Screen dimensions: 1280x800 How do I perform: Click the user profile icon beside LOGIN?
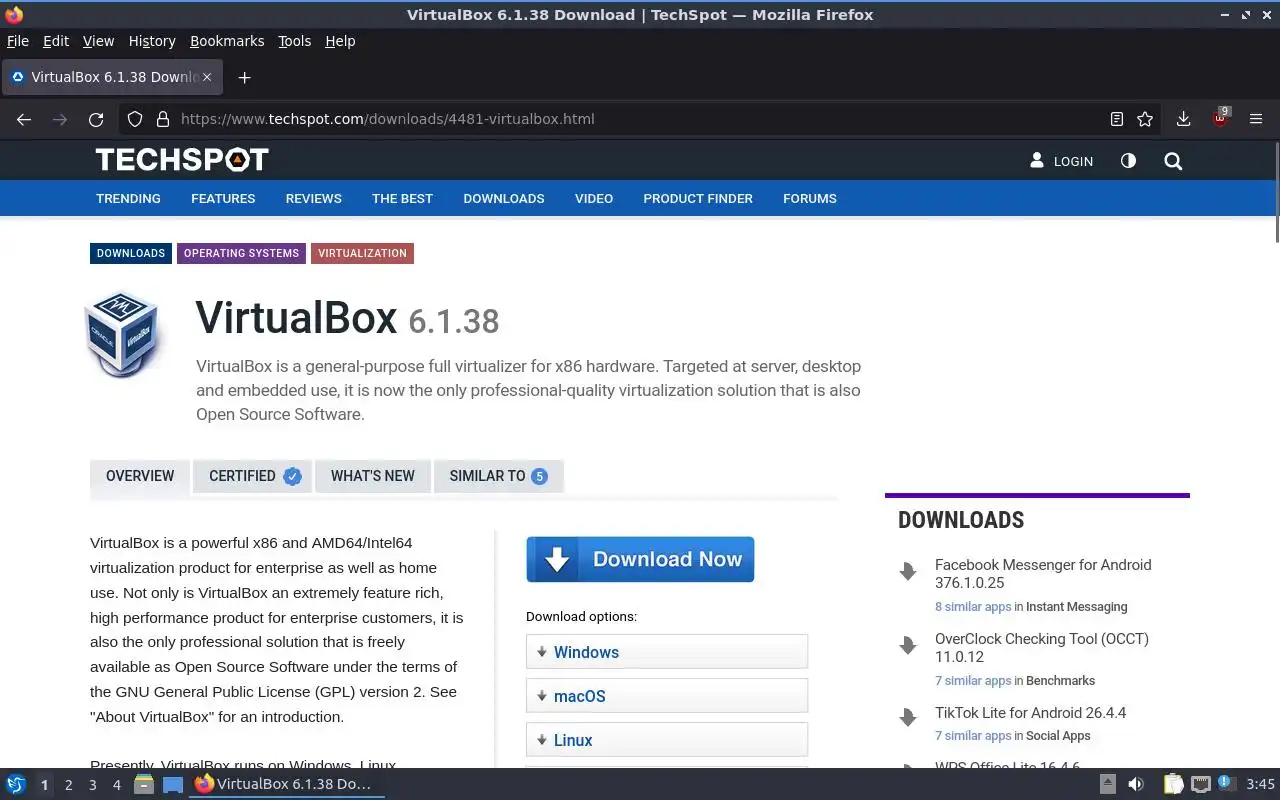[x=1037, y=160]
